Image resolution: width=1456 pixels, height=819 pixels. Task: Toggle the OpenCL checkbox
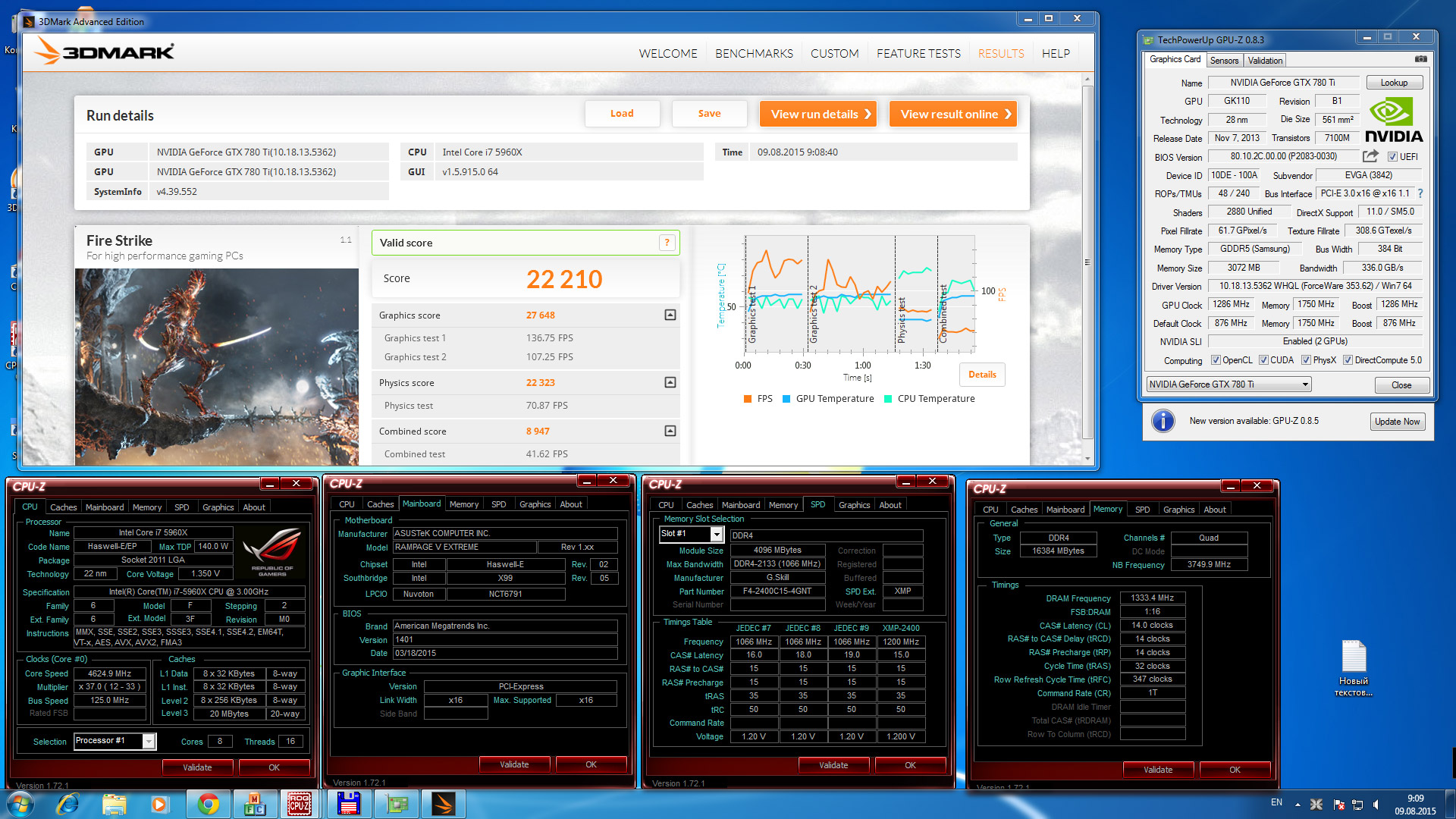point(1216,360)
